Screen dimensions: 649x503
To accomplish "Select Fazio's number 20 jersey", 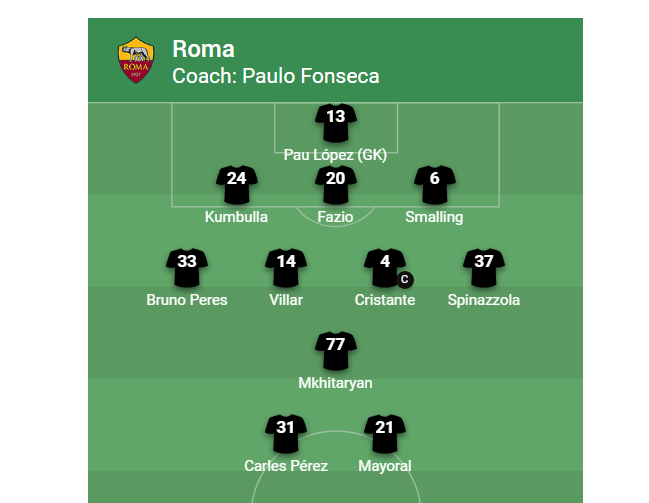I will click(x=336, y=185).
